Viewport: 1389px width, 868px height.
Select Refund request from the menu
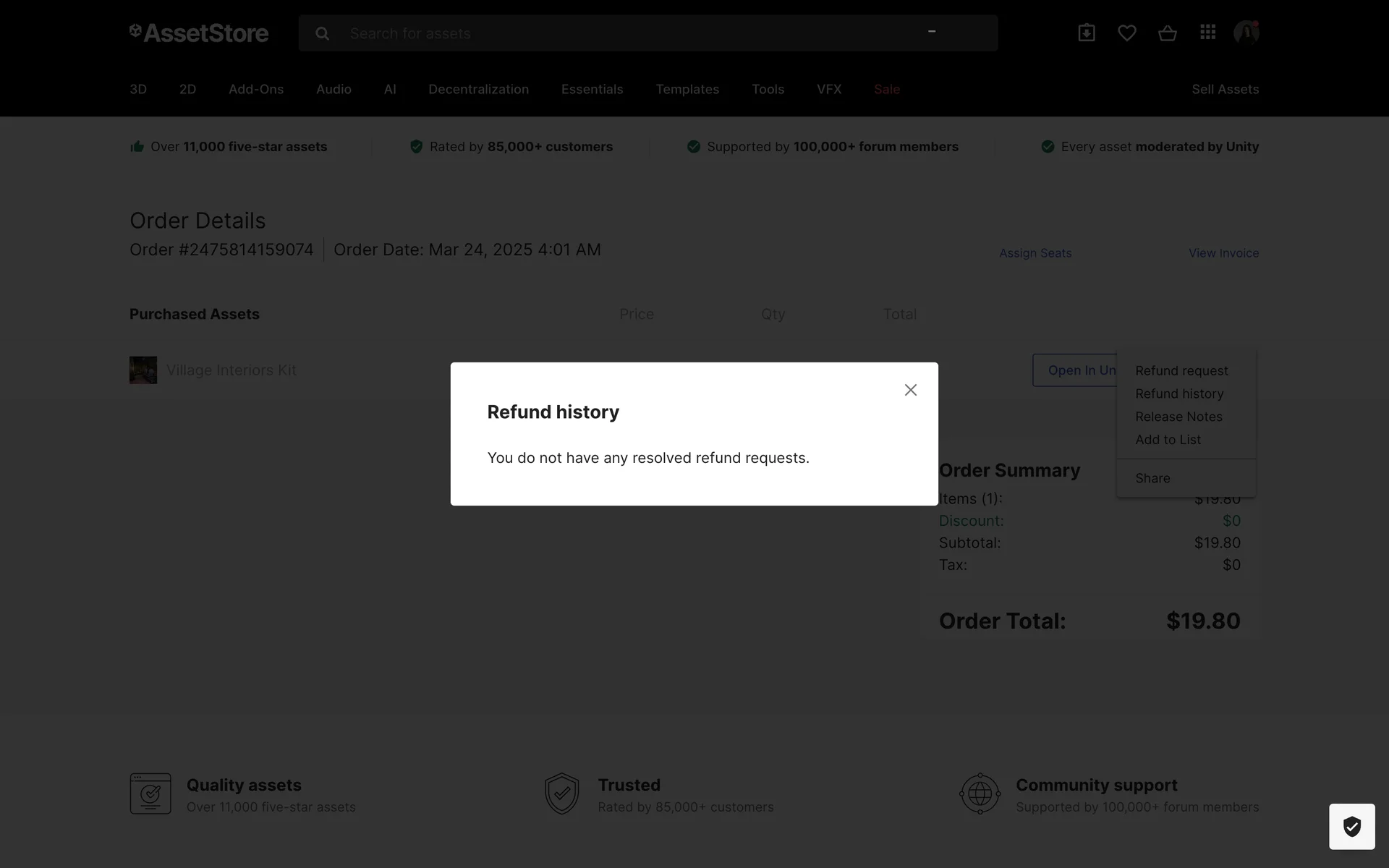(x=1181, y=370)
